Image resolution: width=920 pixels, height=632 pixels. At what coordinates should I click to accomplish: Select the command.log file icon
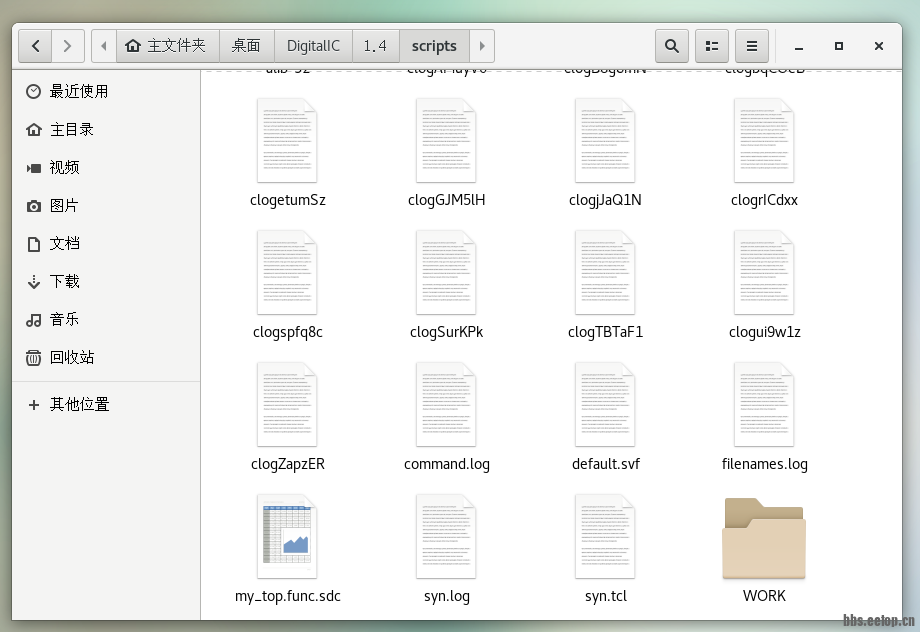446,404
